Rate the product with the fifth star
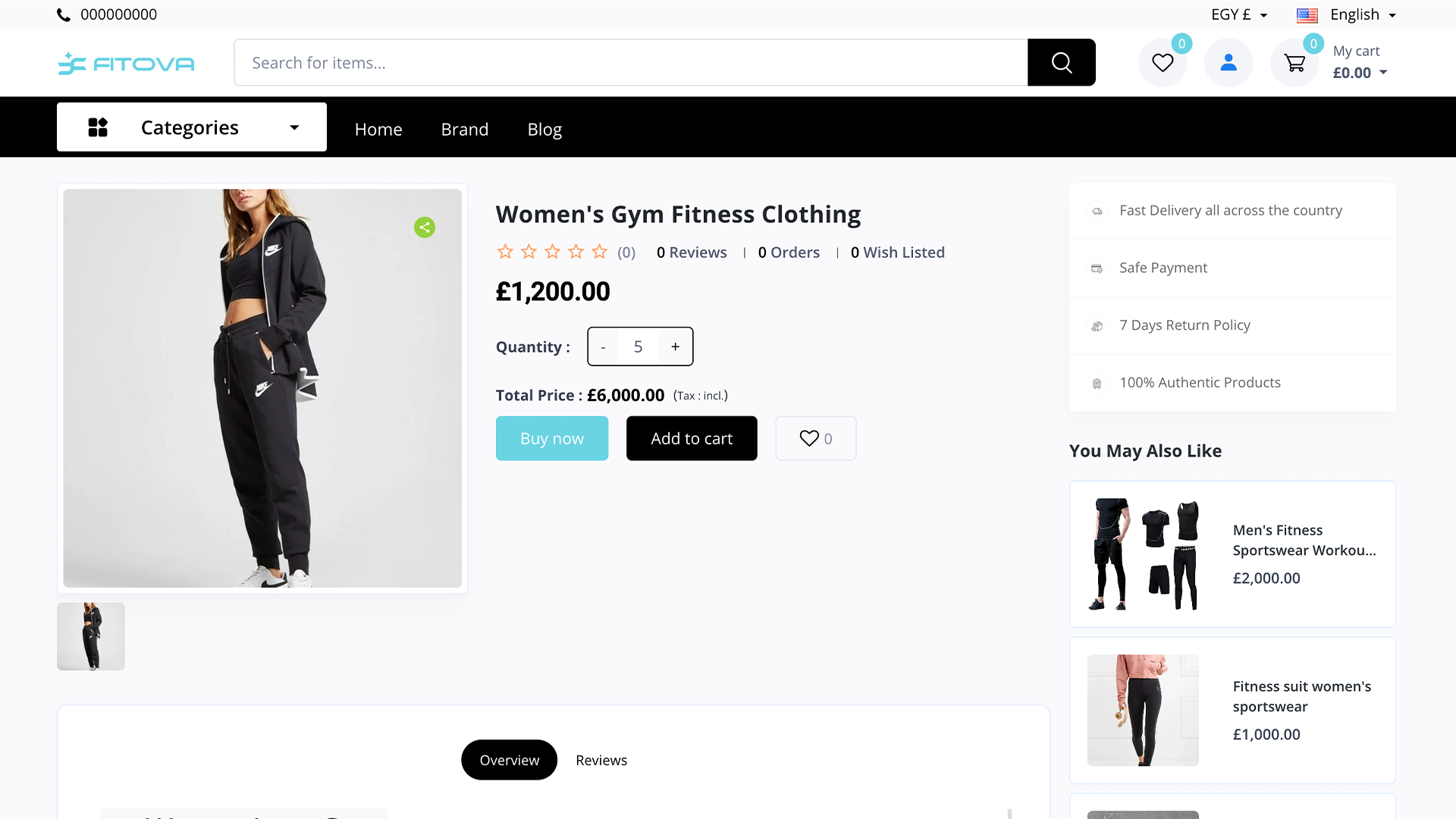 point(600,252)
